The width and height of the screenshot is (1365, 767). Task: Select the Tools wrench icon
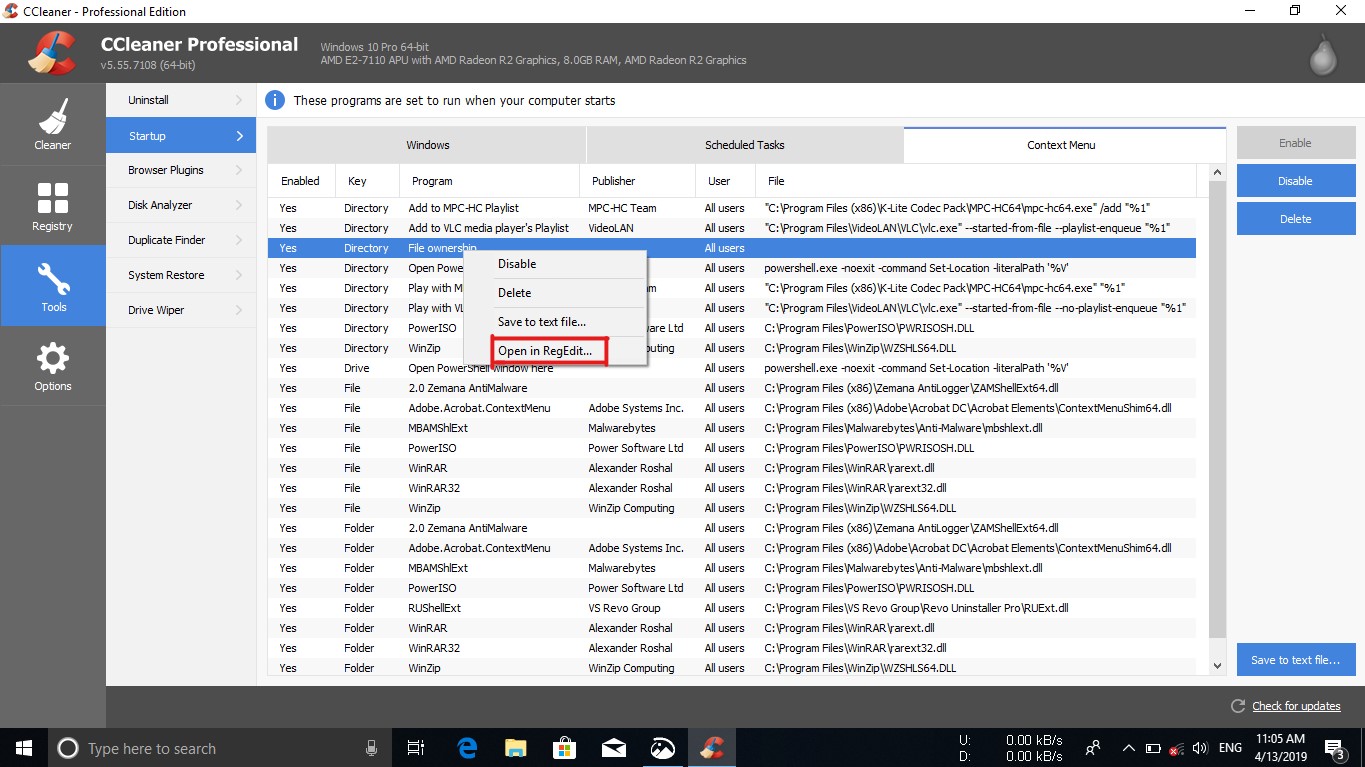52,279
